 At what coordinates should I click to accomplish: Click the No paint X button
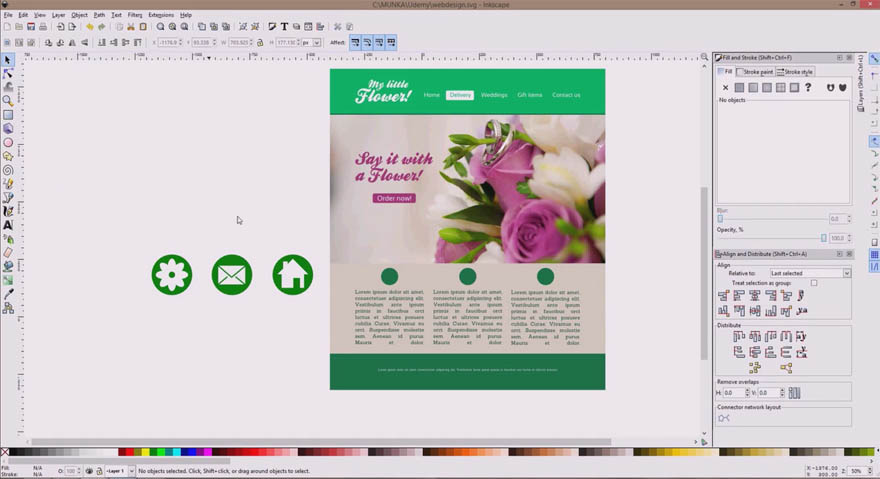tap(726, 88)
